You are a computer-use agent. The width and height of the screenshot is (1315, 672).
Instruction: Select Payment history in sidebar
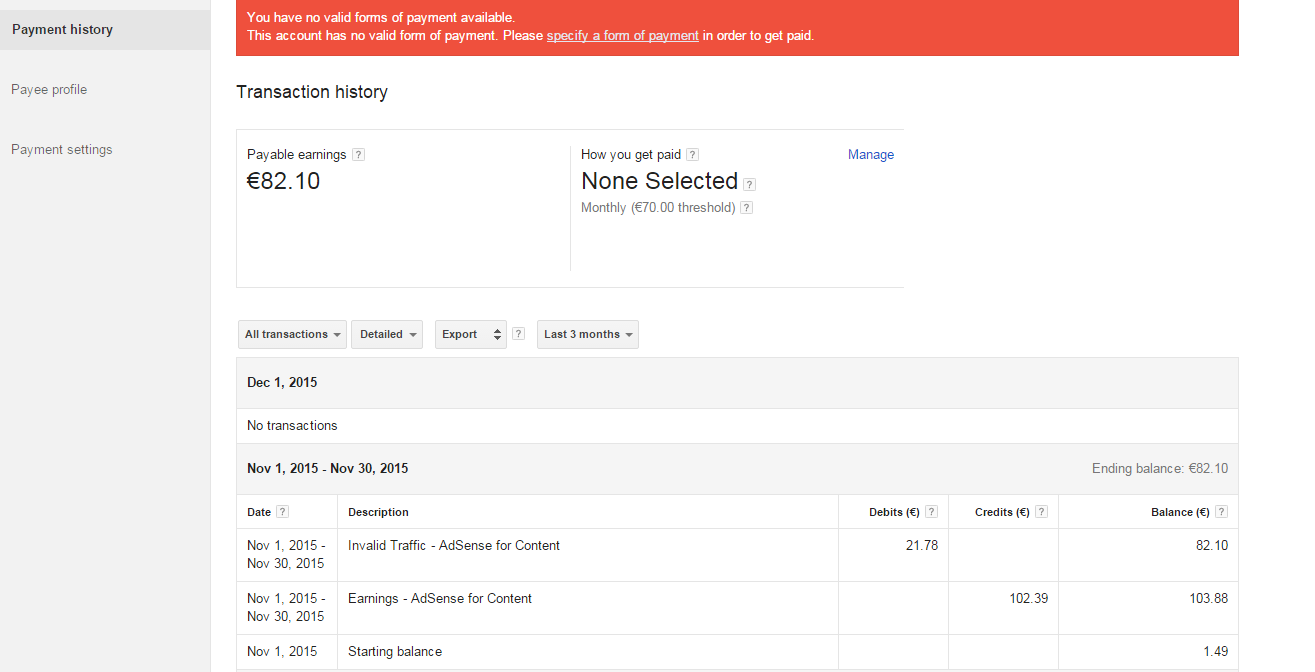pyautogui.click(x=62, y=30)
